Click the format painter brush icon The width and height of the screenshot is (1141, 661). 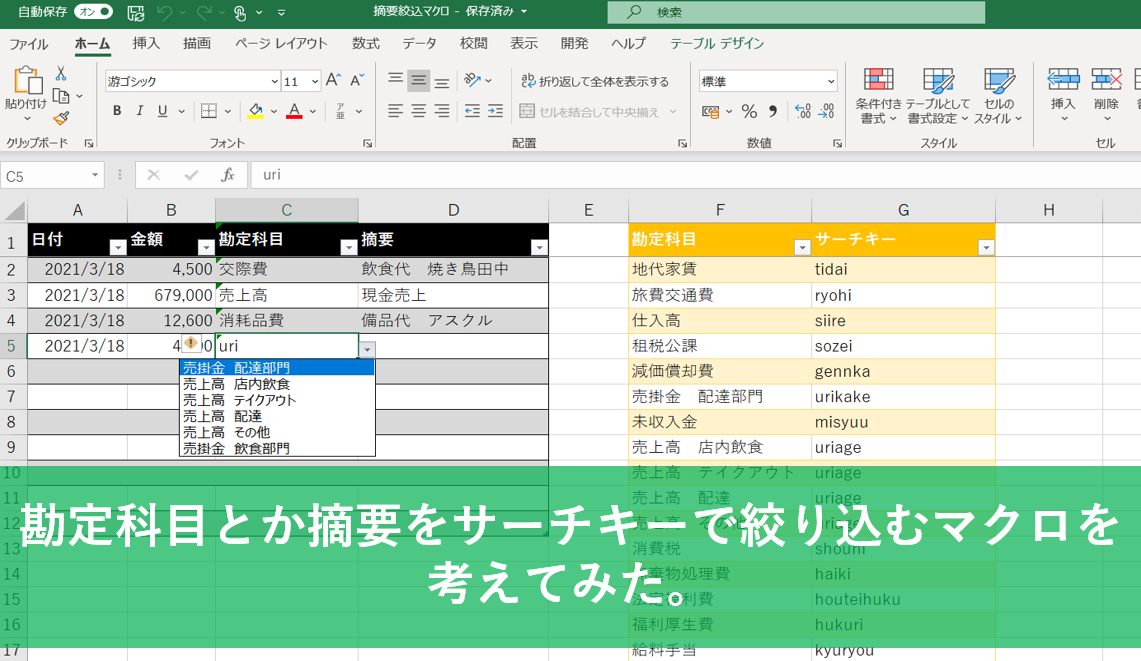click(61, 119)
